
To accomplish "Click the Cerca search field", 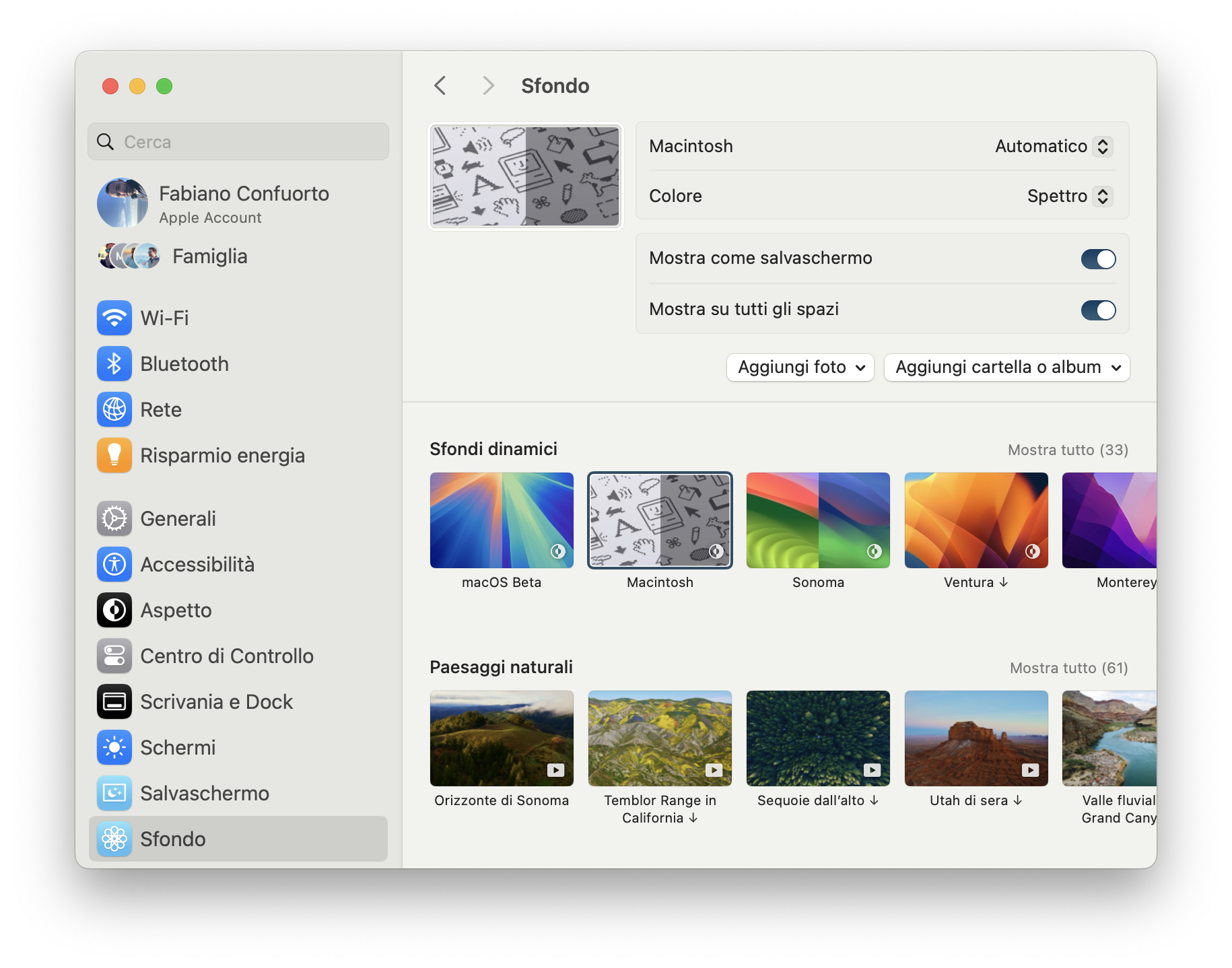I will pos(238,141).
